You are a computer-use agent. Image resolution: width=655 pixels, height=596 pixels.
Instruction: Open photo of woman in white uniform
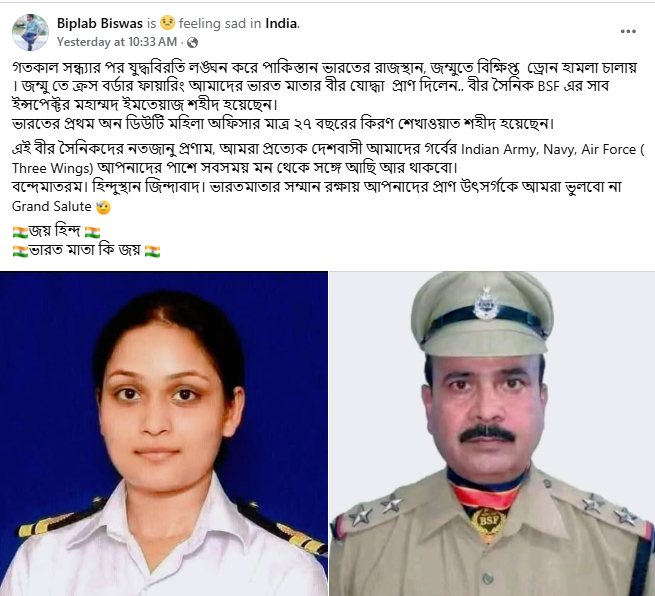click(x=164, y=434)
